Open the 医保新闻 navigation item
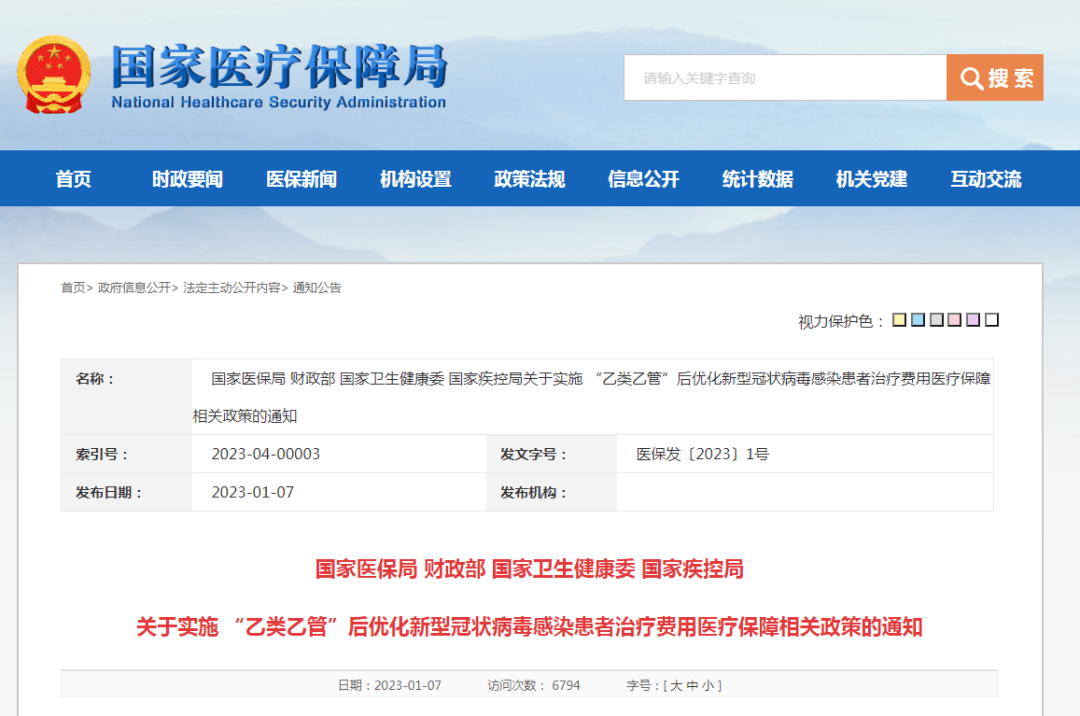Viewport: 1080px width, 716px height. pos(302,179)
